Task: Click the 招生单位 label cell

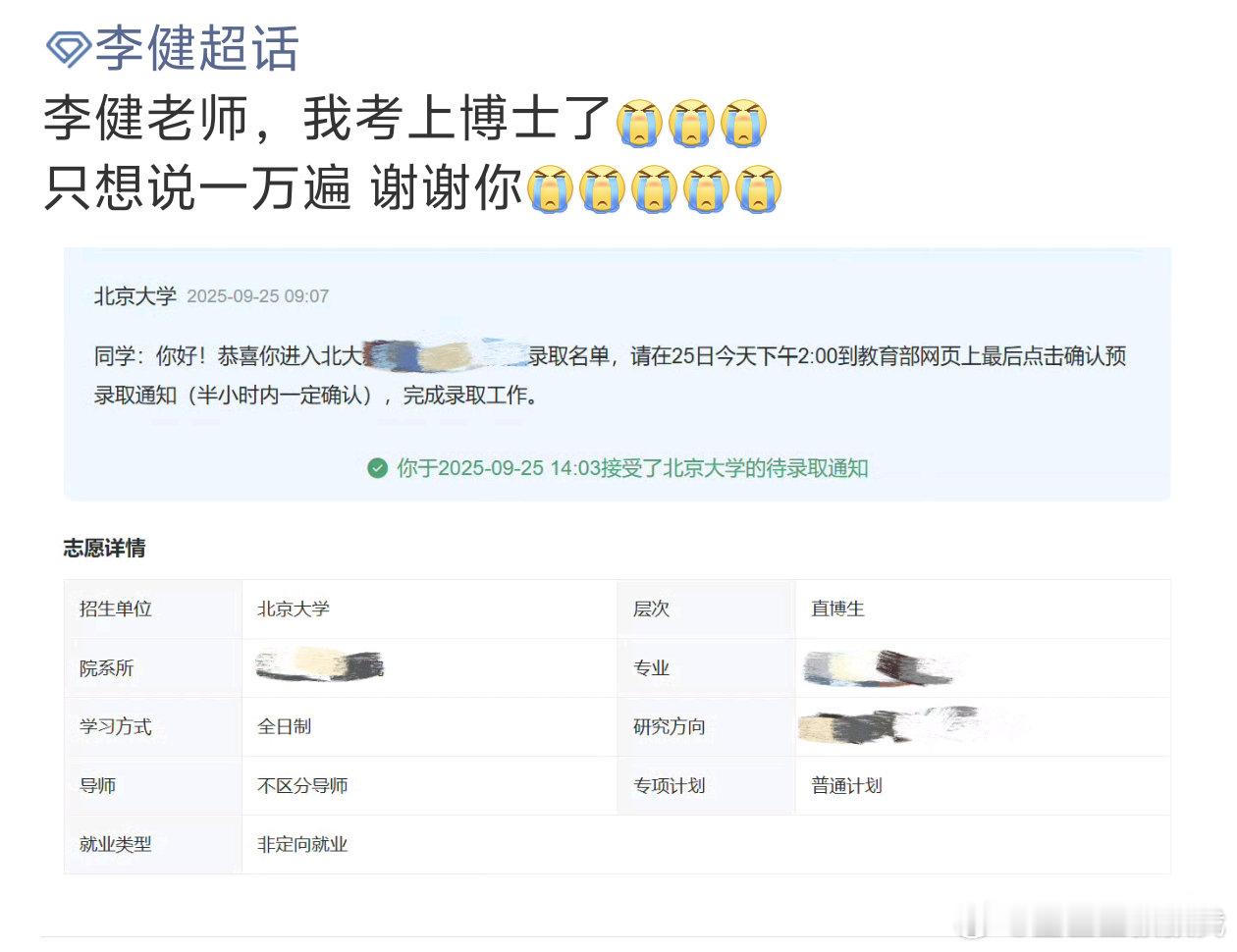Action: tap(116, 608)
